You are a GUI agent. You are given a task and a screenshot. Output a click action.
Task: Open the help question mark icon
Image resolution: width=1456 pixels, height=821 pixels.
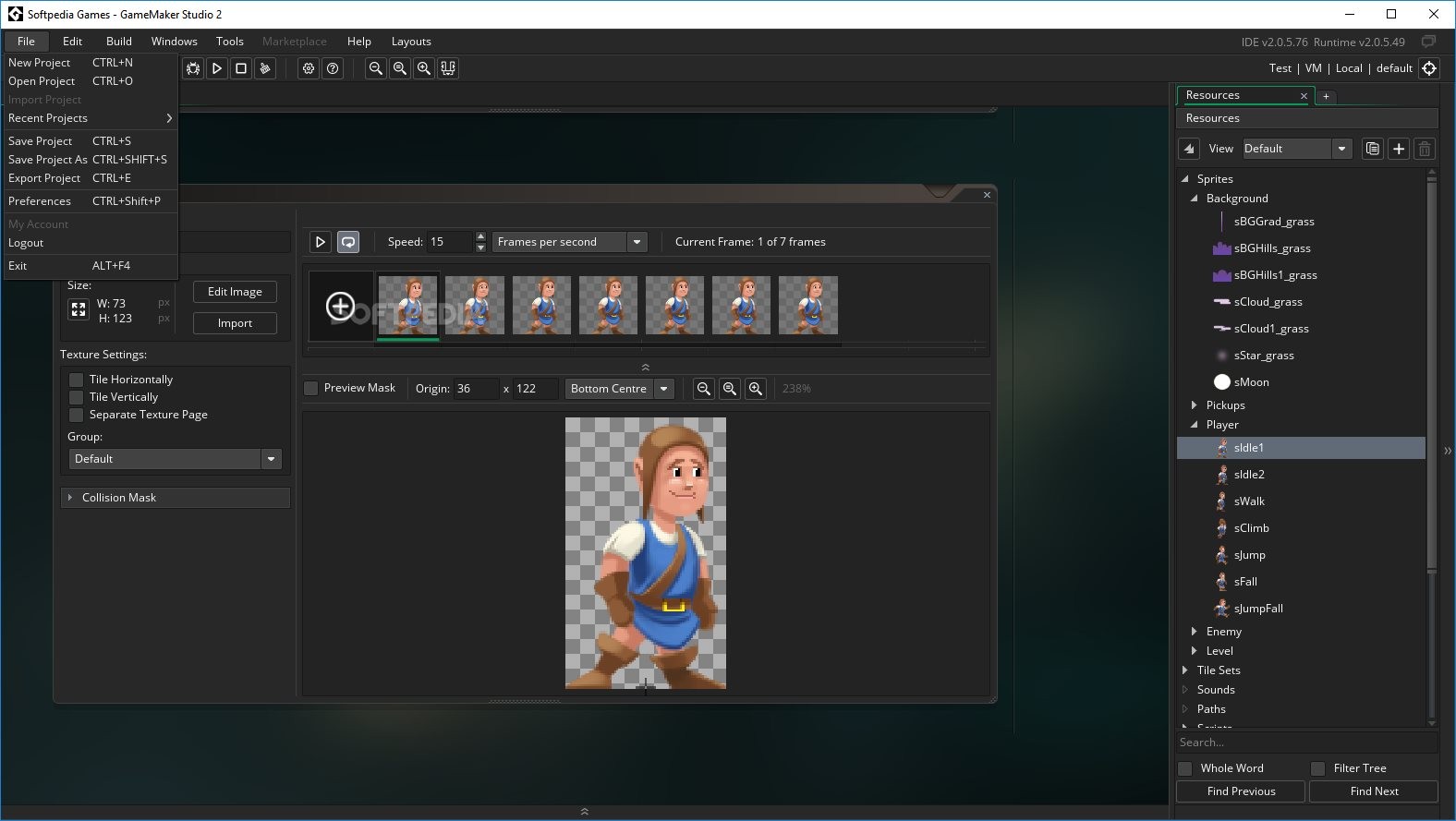pos(333,68)
